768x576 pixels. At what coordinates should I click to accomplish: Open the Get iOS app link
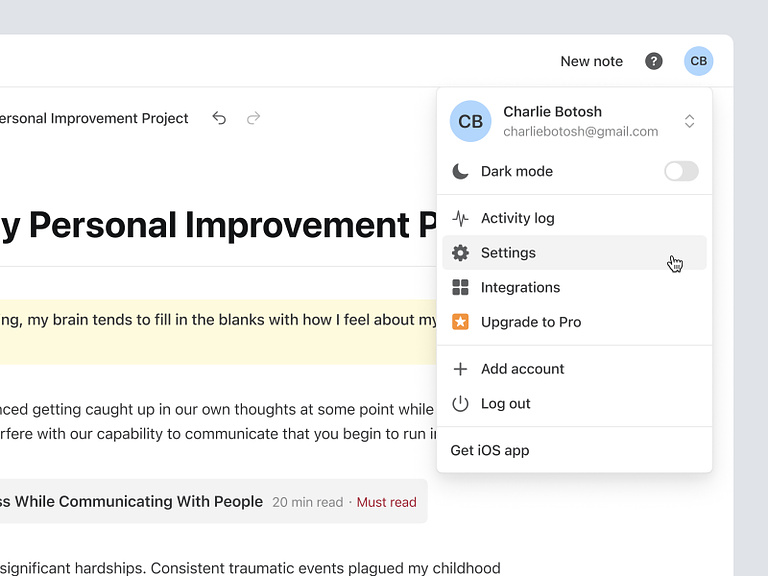(490, 450)
